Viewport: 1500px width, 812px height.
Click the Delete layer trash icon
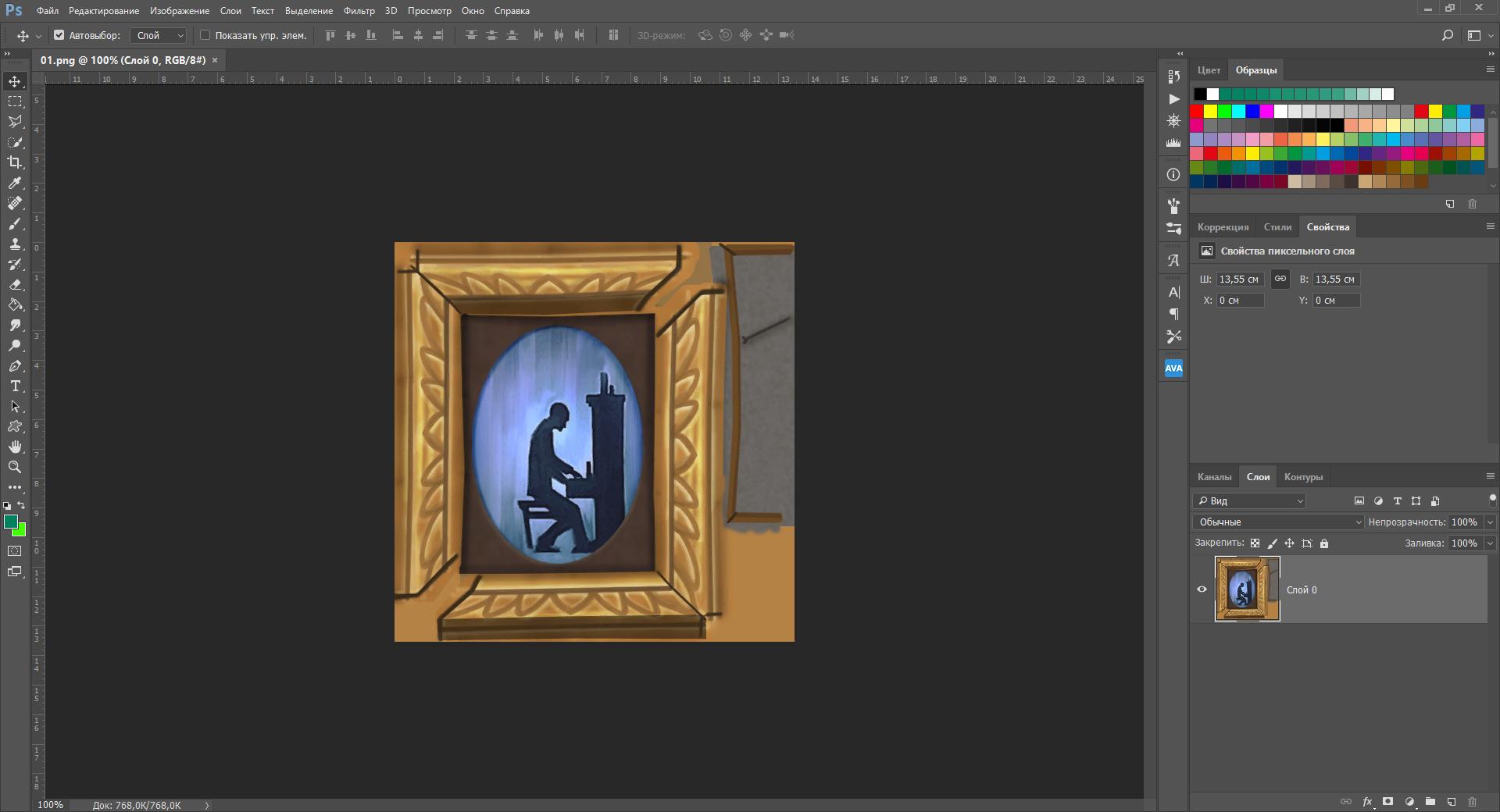[1472, 802]
